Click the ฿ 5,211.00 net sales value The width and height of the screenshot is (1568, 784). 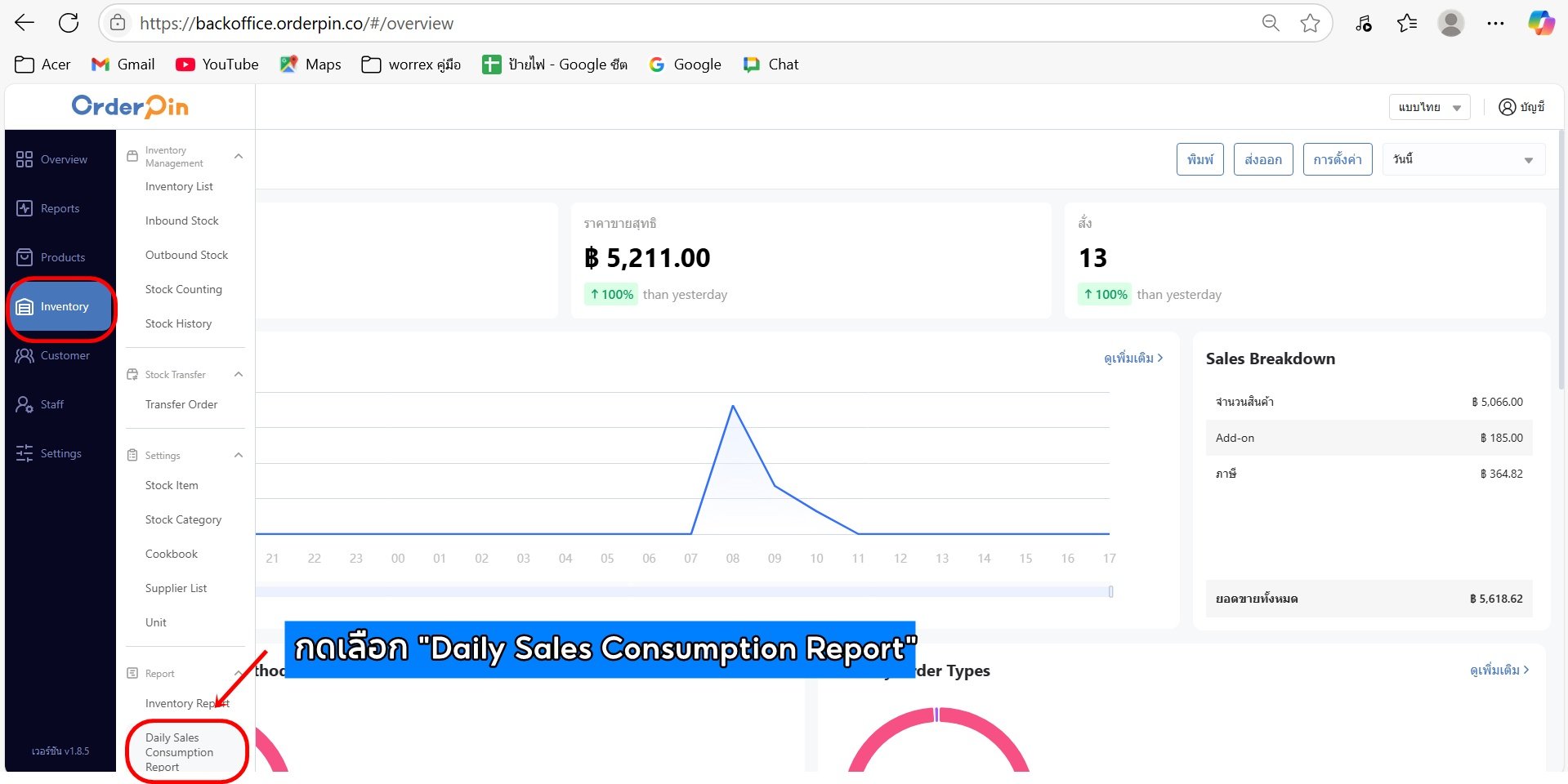click(647, 258)
